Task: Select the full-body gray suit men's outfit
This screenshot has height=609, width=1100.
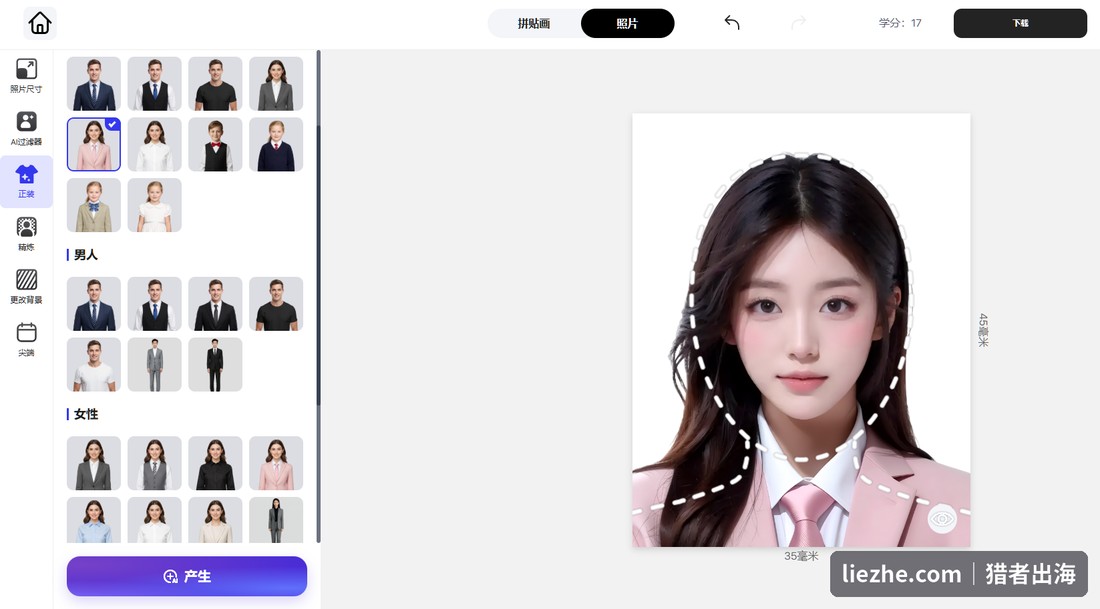Action: (154, 365)
